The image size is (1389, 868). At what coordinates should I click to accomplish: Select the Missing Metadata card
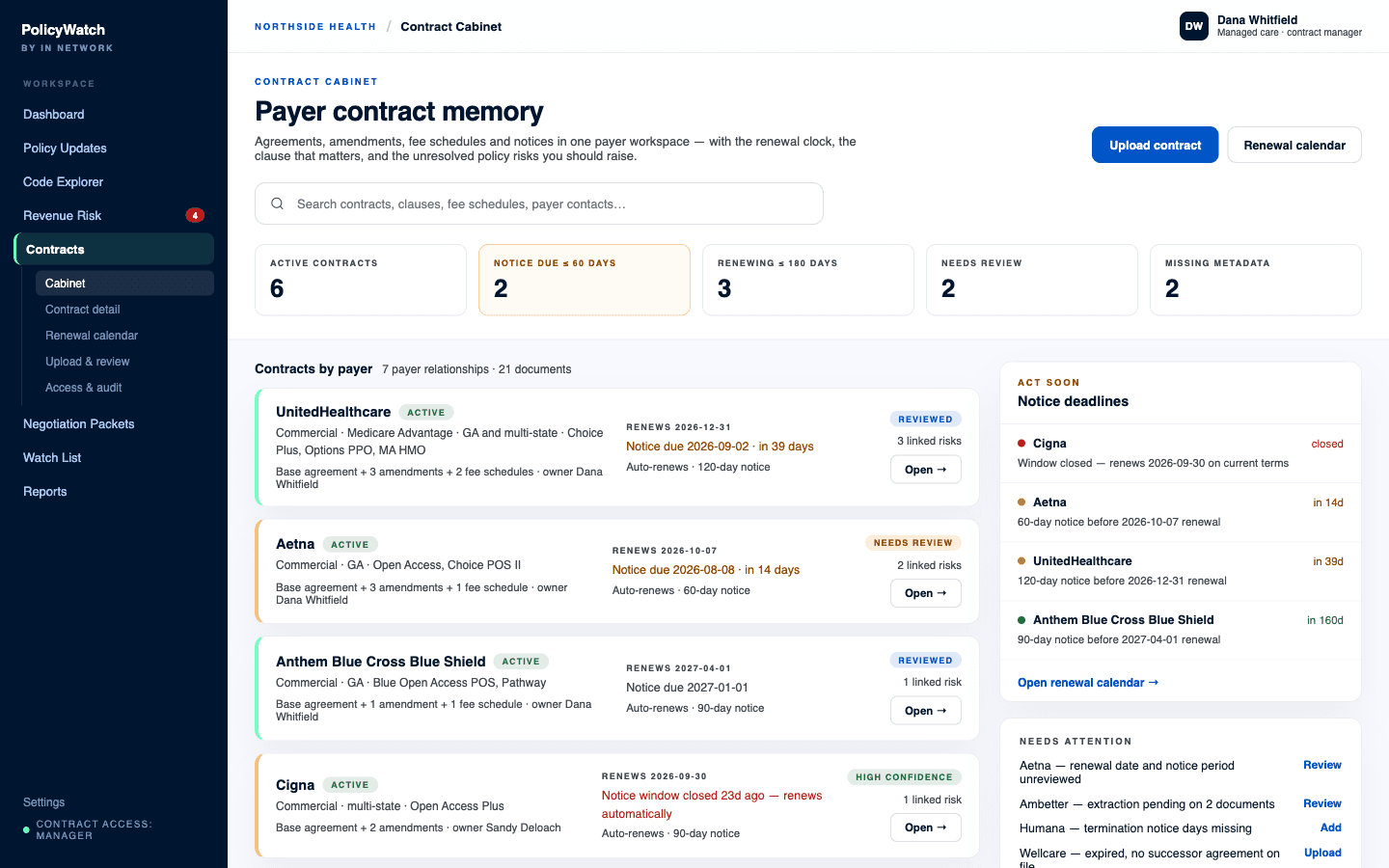(x=1256, y=280)
